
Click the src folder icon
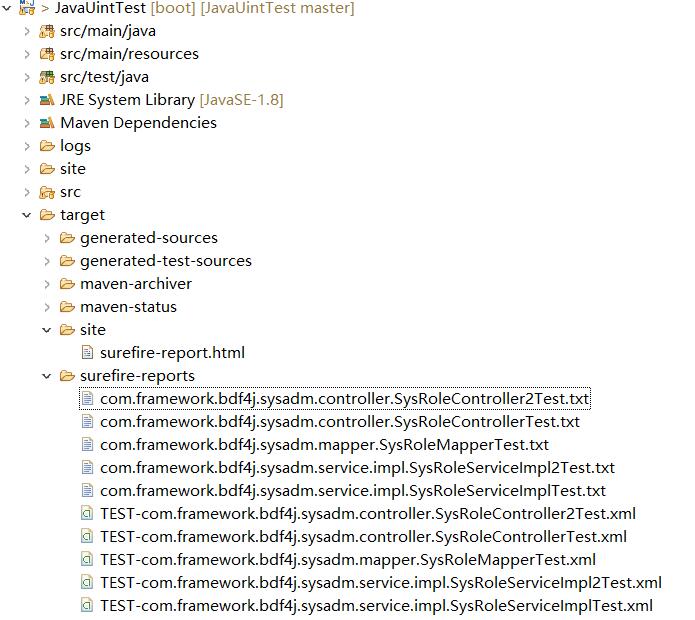pos(47,192)
